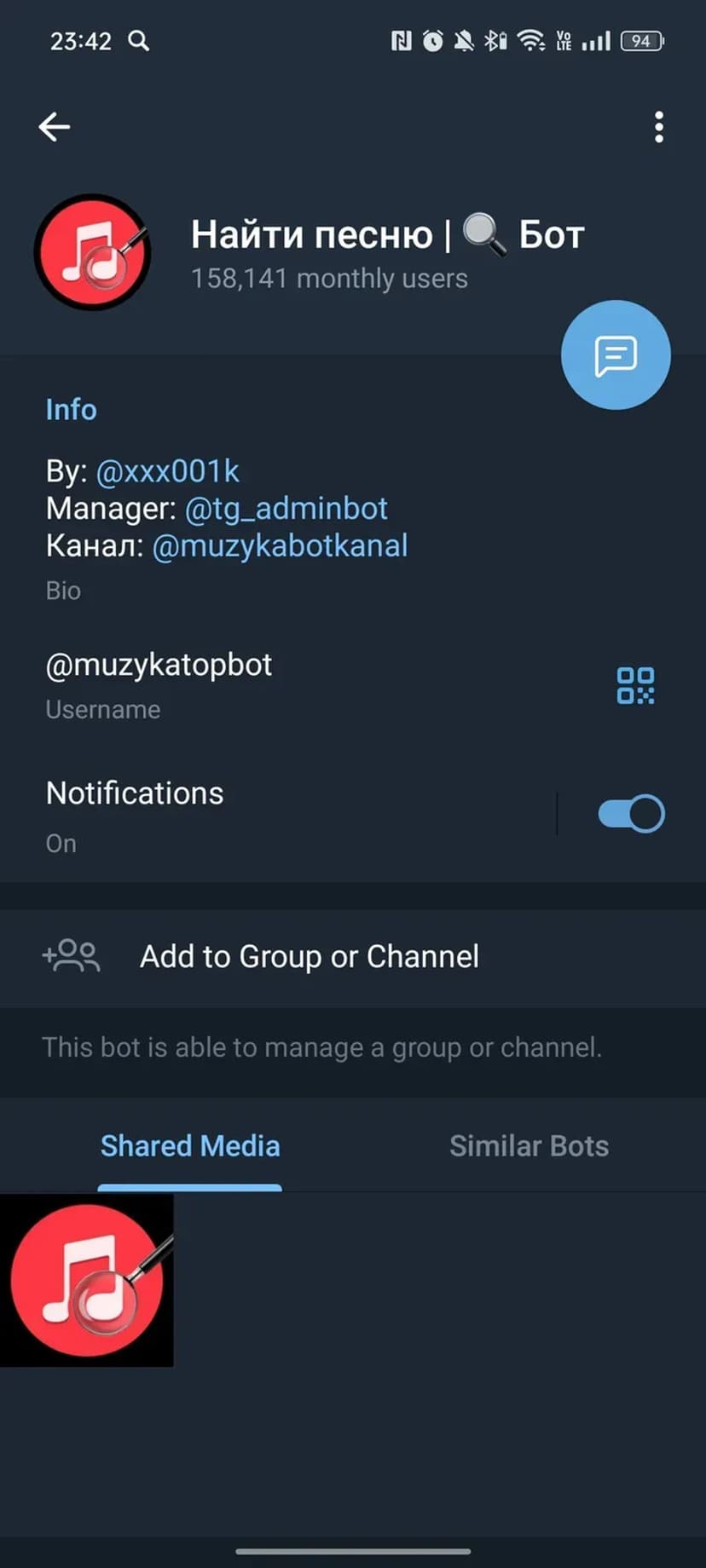Open the three-dot overflow menu

(658, 127)
